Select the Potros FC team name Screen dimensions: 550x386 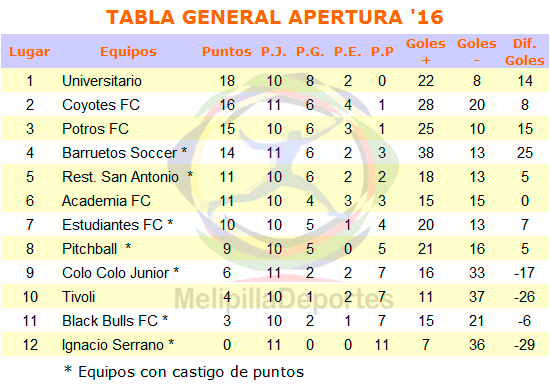point(95,129)
